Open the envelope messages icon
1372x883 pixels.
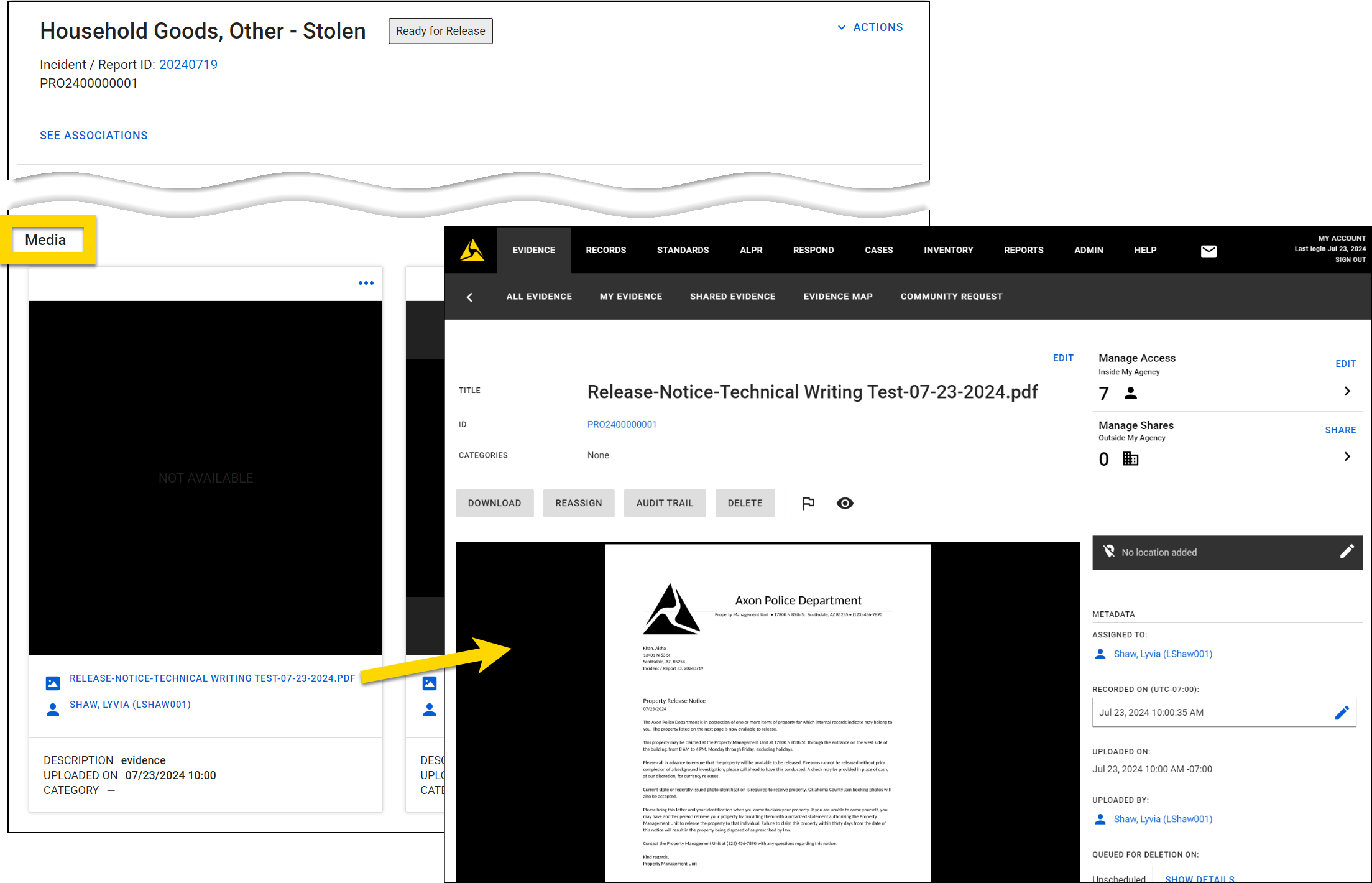tap(1208, 251)
